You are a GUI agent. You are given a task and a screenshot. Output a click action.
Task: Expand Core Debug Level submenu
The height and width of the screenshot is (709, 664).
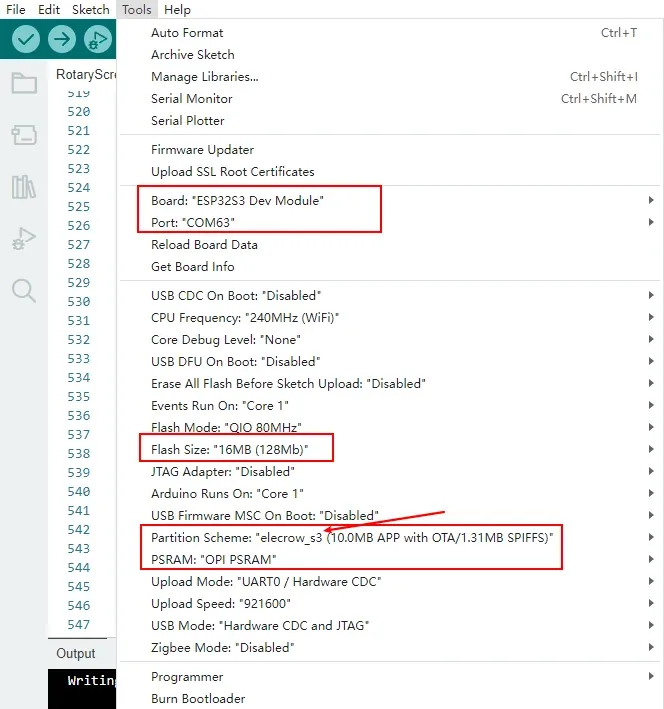[390, 340]
